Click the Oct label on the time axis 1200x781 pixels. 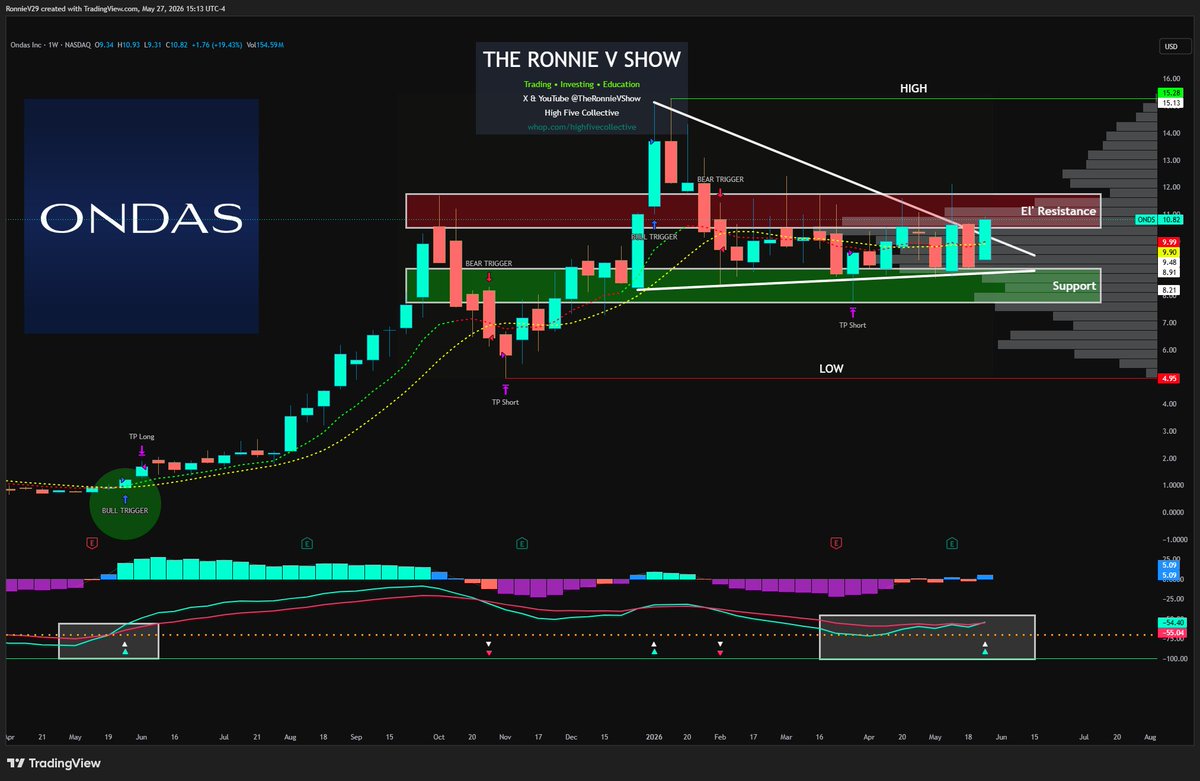[439, 736]
